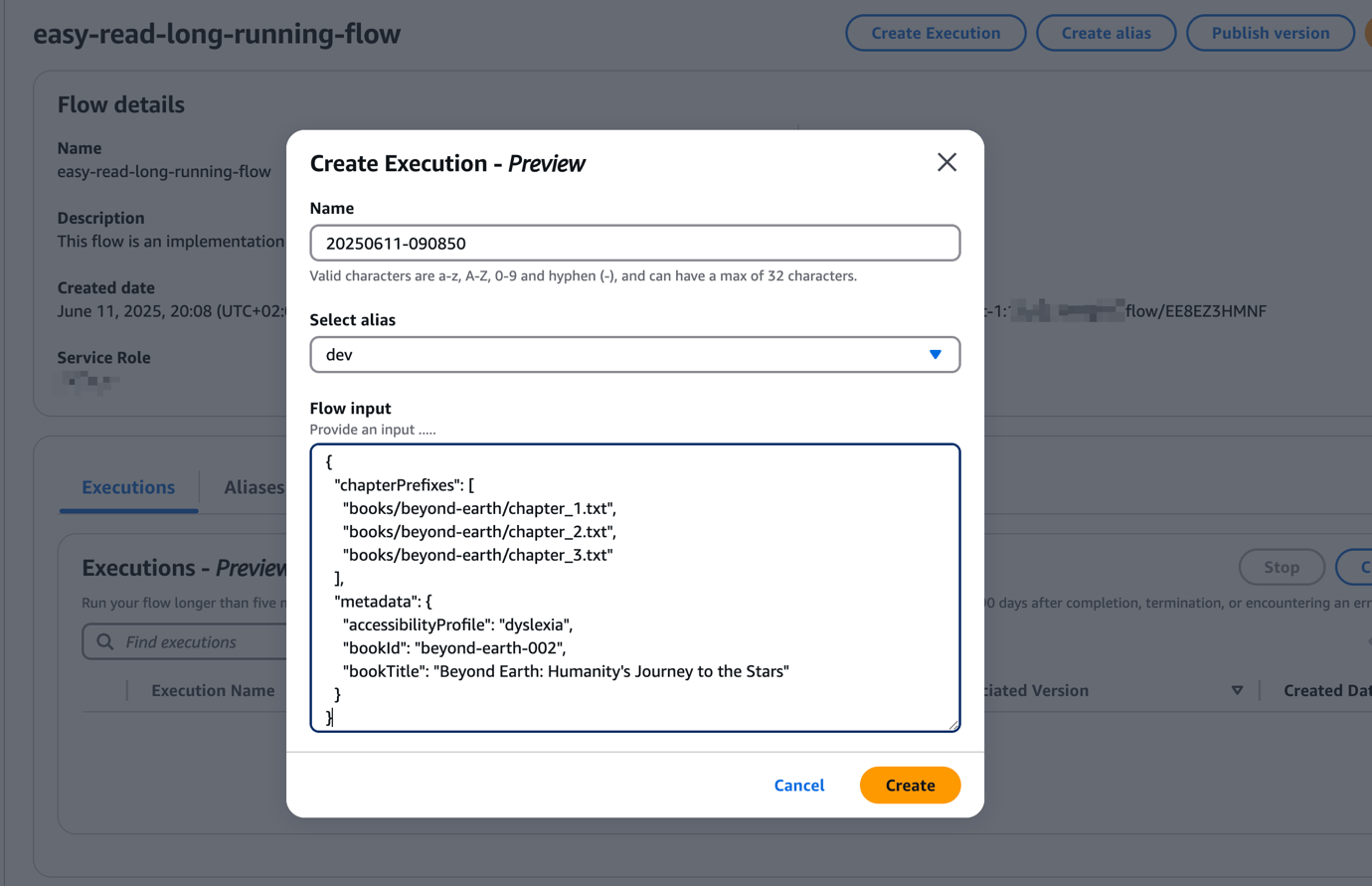Click Publish version
1372x886 pixels.
tap(1270, 33)
